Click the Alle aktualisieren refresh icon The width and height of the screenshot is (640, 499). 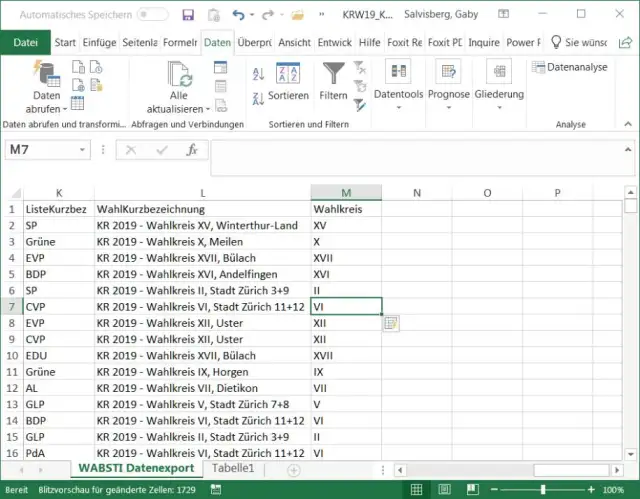tap(179, 74)
